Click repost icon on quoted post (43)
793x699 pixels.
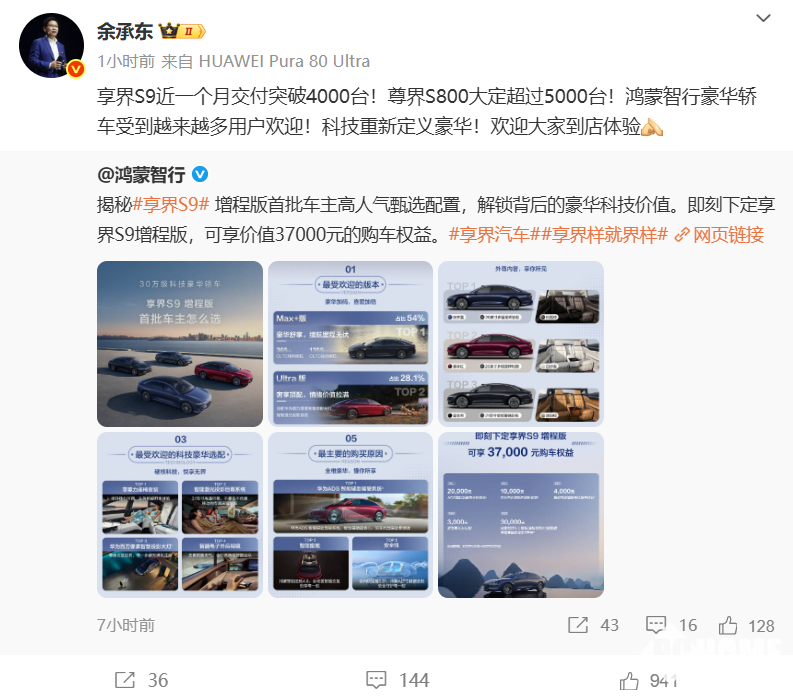tap(578, 625)
